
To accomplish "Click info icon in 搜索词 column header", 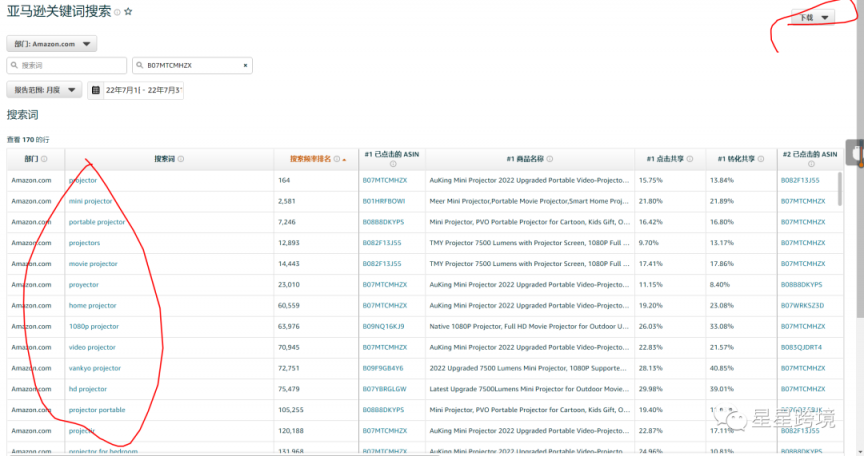I will tap(181, 159).
